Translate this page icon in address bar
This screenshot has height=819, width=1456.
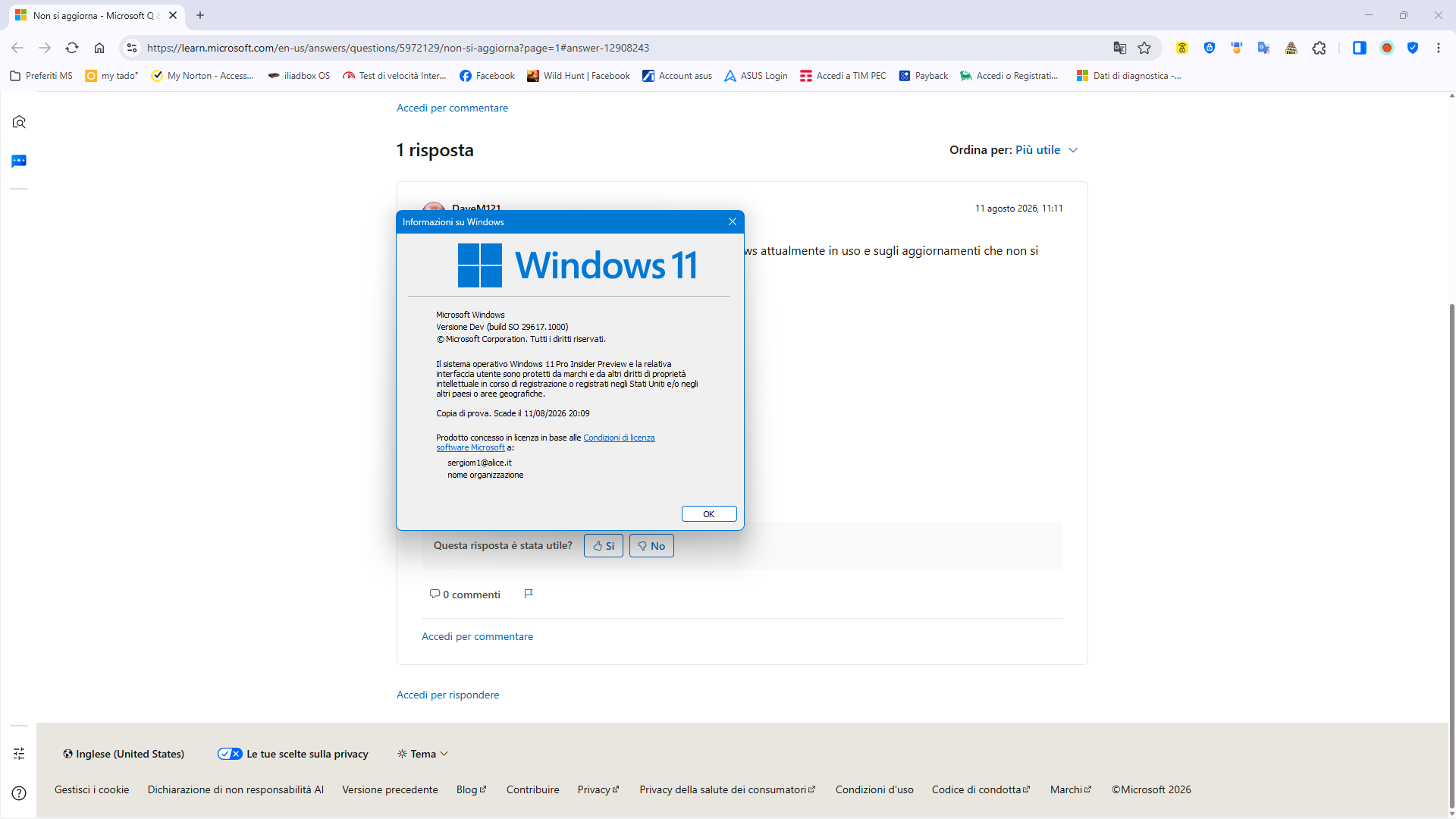(x=1119, y=48)
